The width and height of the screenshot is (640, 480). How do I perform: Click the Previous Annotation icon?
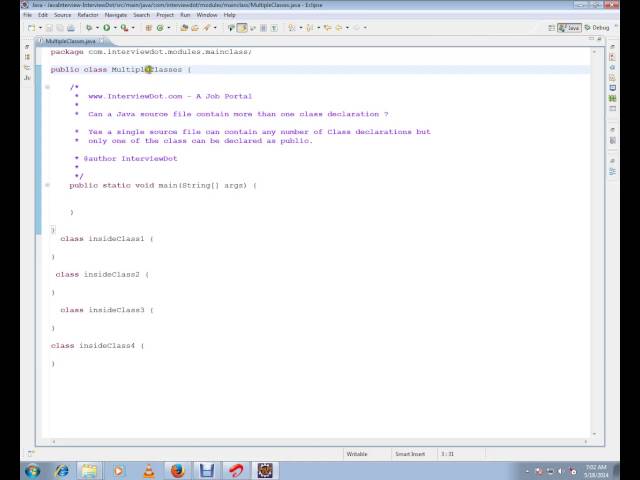(310, 28)
